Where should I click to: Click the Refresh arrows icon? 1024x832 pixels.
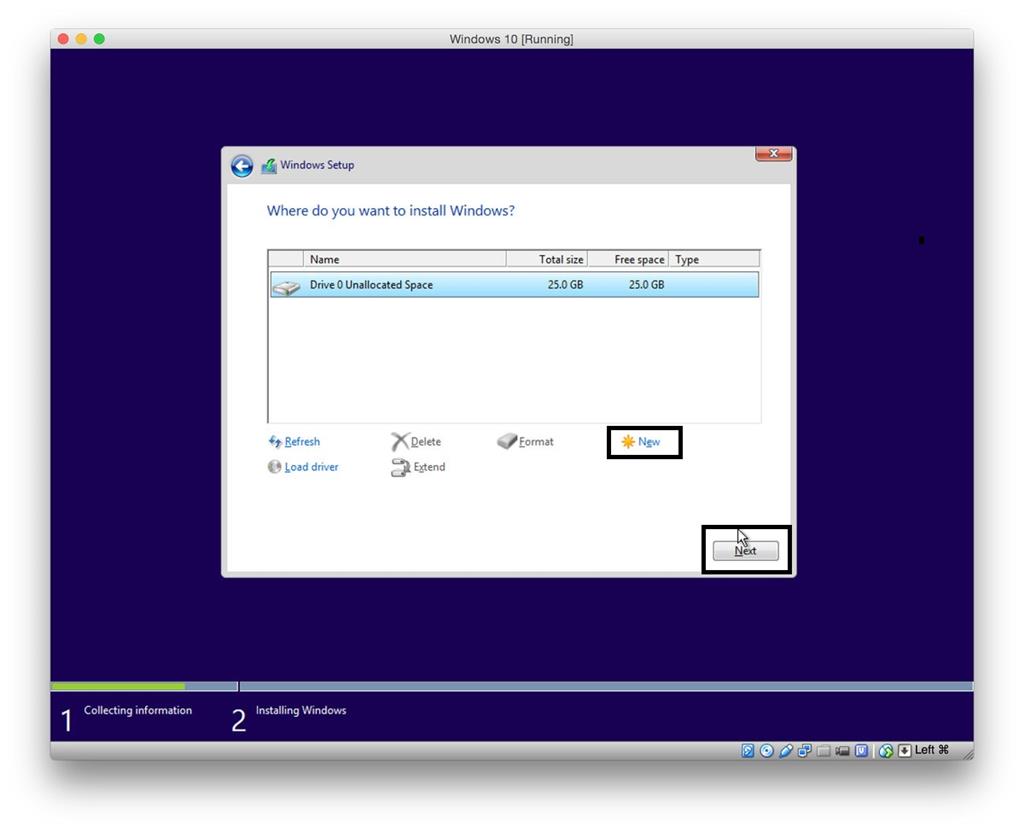coord(275,441)
